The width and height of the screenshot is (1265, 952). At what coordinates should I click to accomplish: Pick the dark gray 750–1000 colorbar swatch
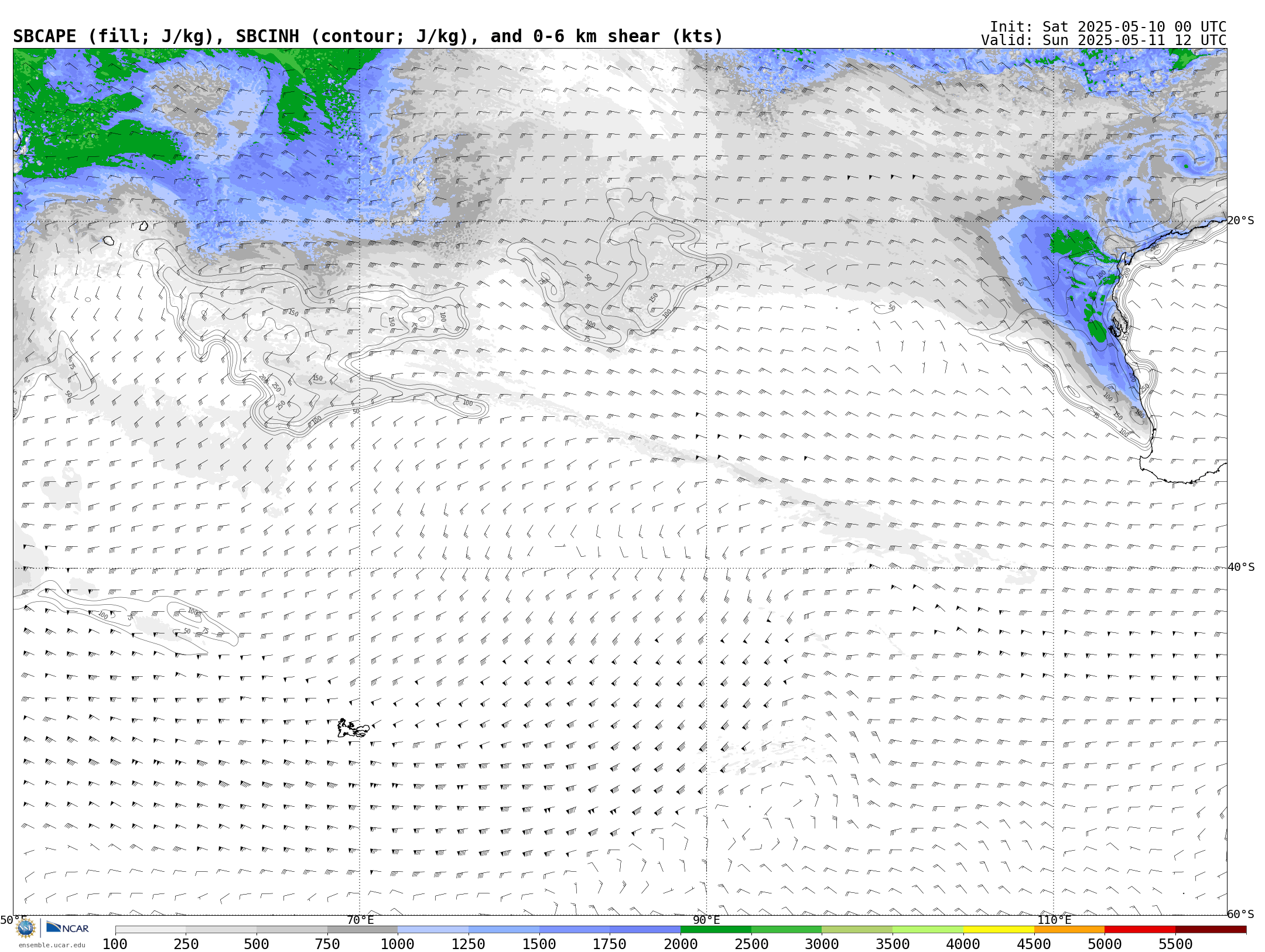point(363,930)
